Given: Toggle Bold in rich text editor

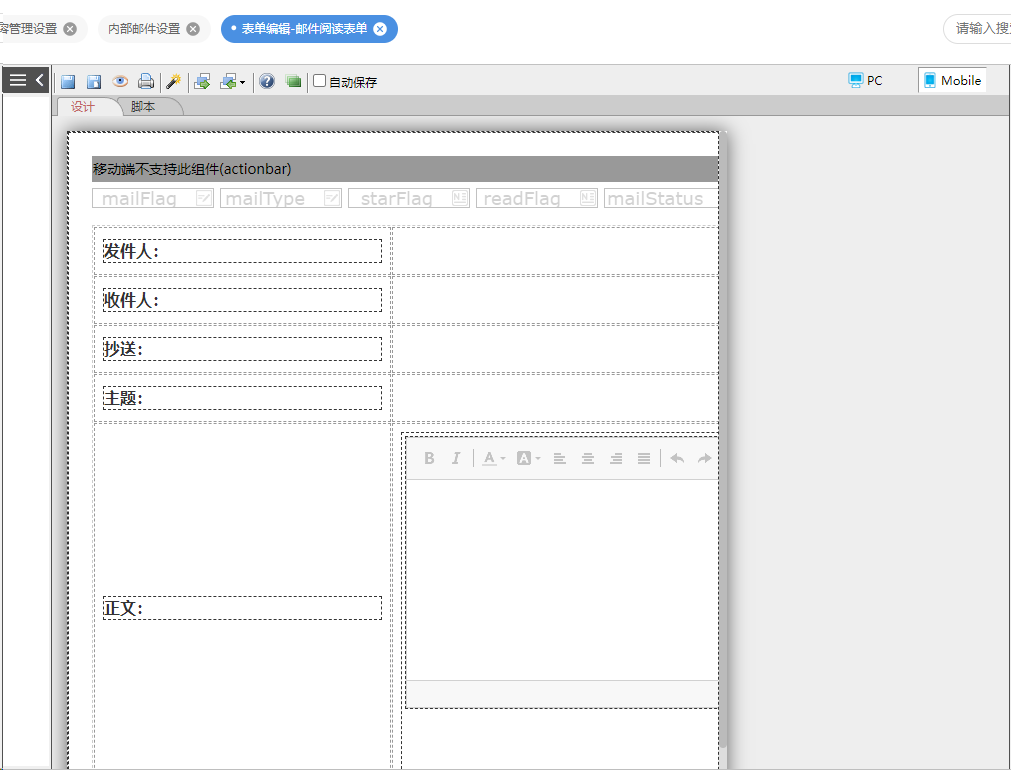Looking at the screenshot, I should point(429,458).
